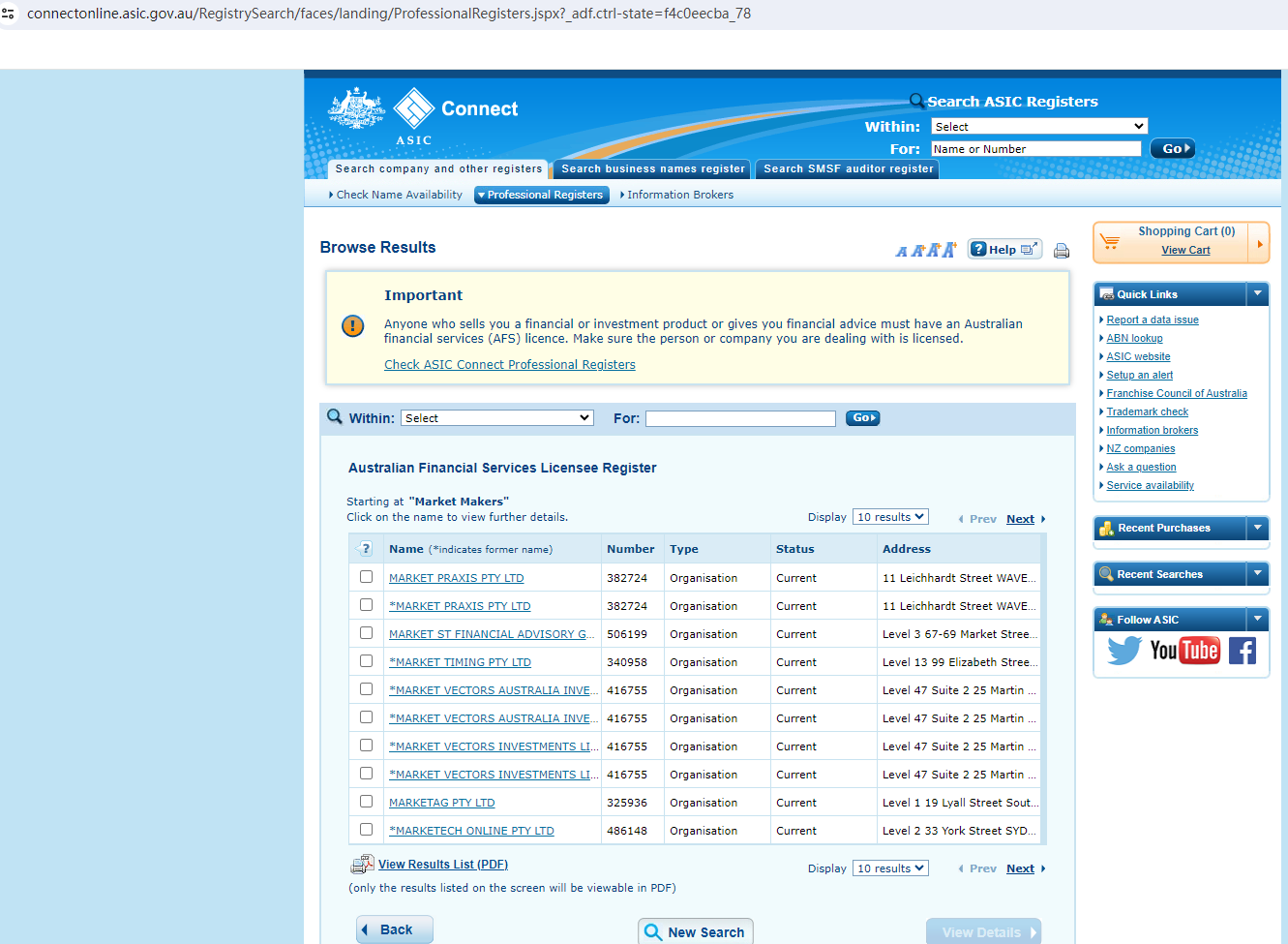This screenshot has width=1288, height=944.
Task: Open the top Within register dropdown
Action: tap(1038, 127)
